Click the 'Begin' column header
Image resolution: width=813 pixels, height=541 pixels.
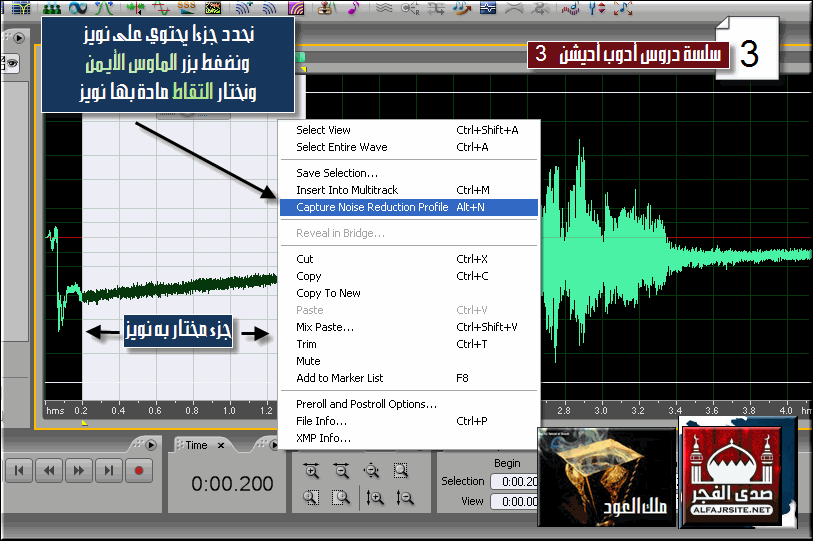coord(507,463)
